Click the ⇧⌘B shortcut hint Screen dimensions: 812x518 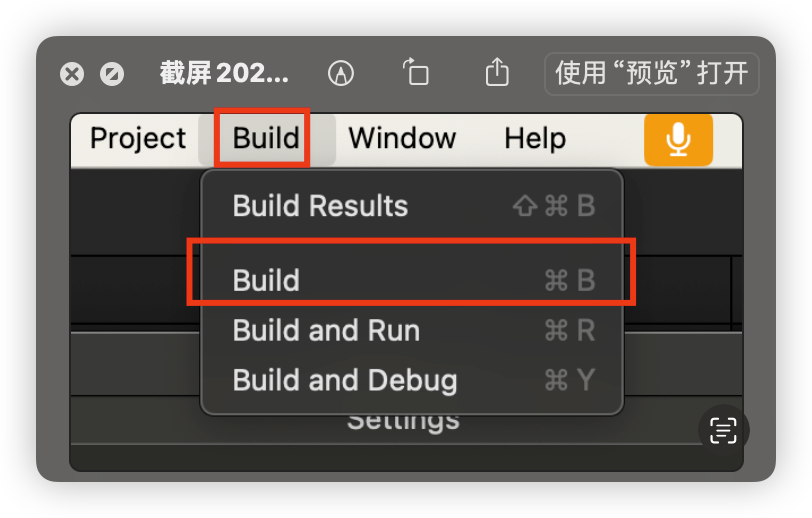(x=554, y=206)
